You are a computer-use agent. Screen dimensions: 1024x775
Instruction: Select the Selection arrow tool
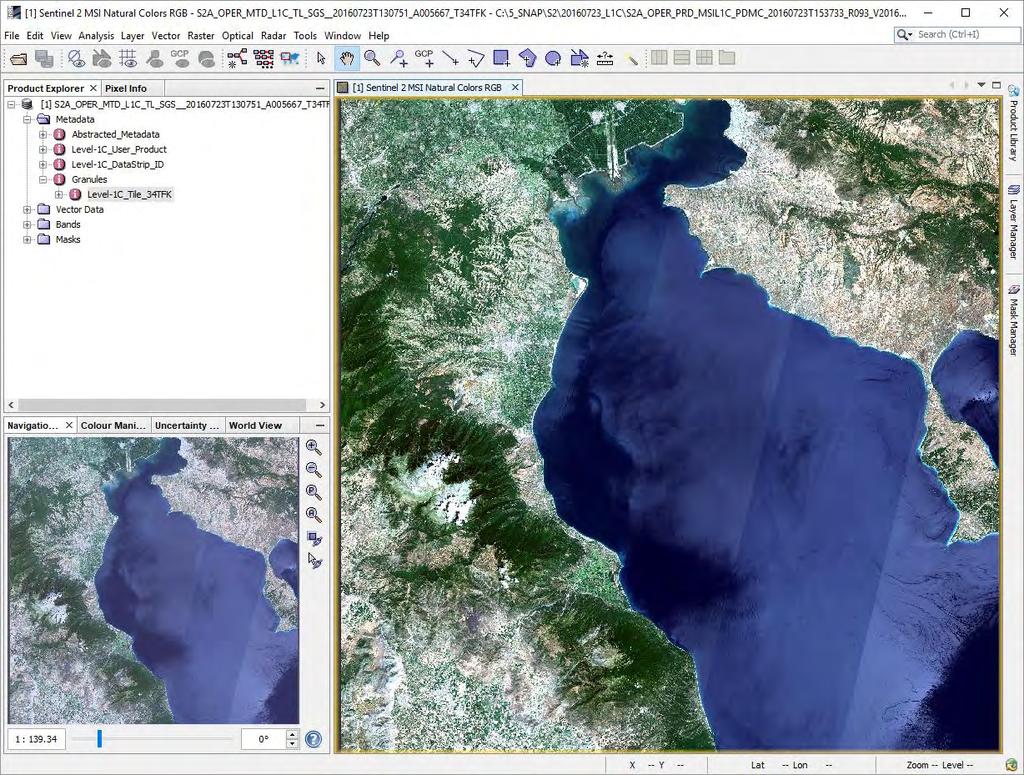[321, 58]
